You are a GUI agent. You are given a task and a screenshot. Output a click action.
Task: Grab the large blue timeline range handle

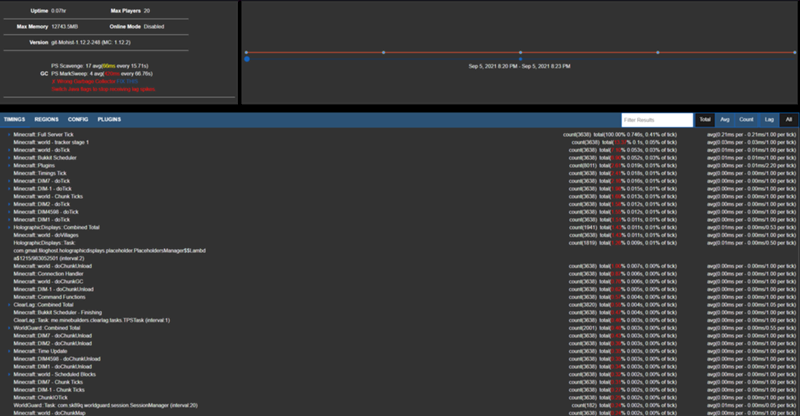tap(247, 60)
